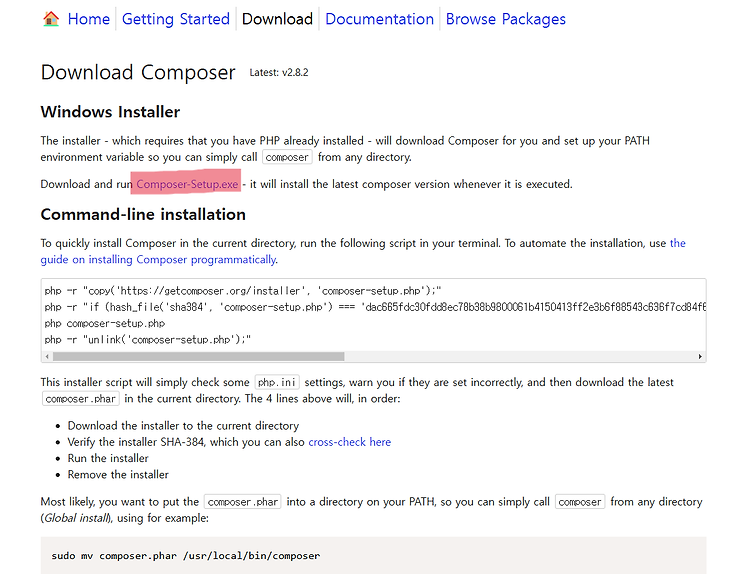Image resolution: width=750 pixels, height=574 pixels.
Task: Click the 'composer.phar' label before 'in the current directory'
Action: pos(80,399)
